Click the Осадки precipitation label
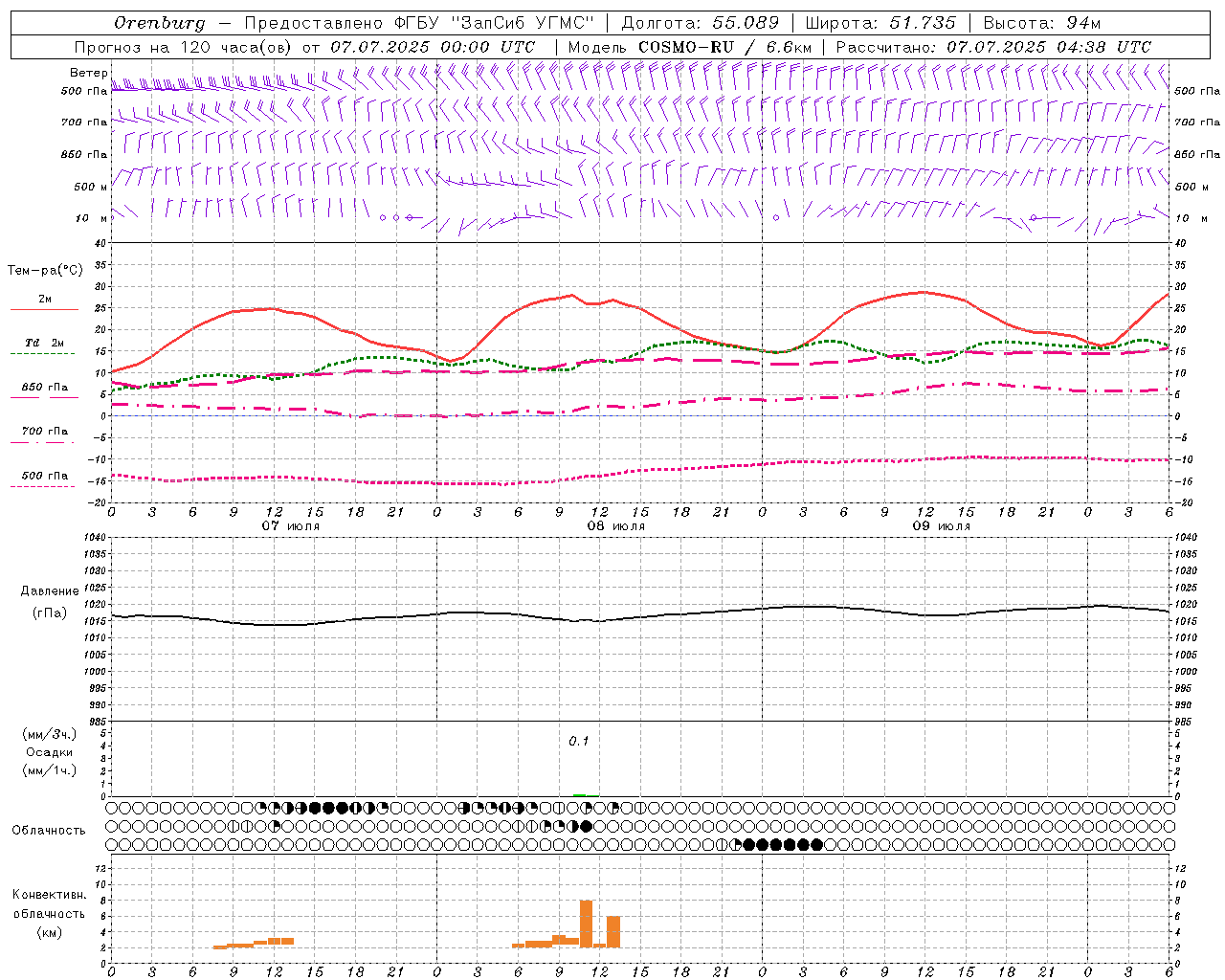Image resolution: width=1225 pixels, height=980 pixels. point(50,752)
